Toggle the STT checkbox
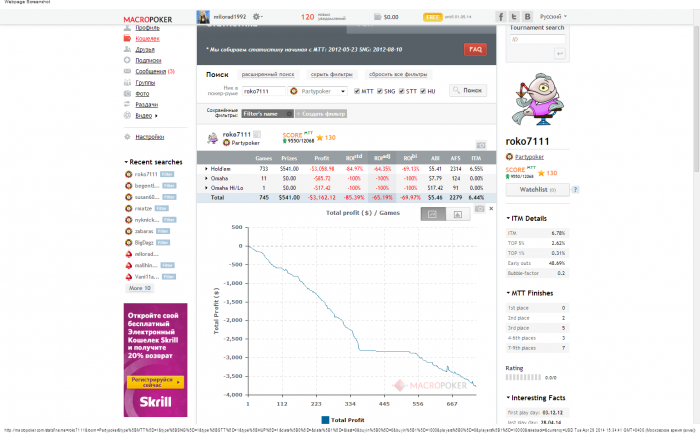Screen dimensions: 700x433 (x=401, y=91)
